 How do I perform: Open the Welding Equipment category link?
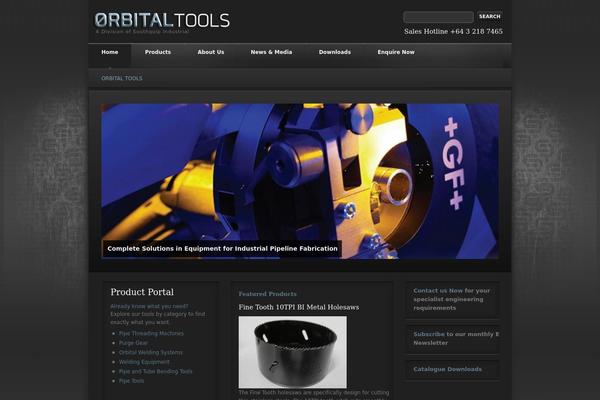pyautogui.click(x=144, y=362)
